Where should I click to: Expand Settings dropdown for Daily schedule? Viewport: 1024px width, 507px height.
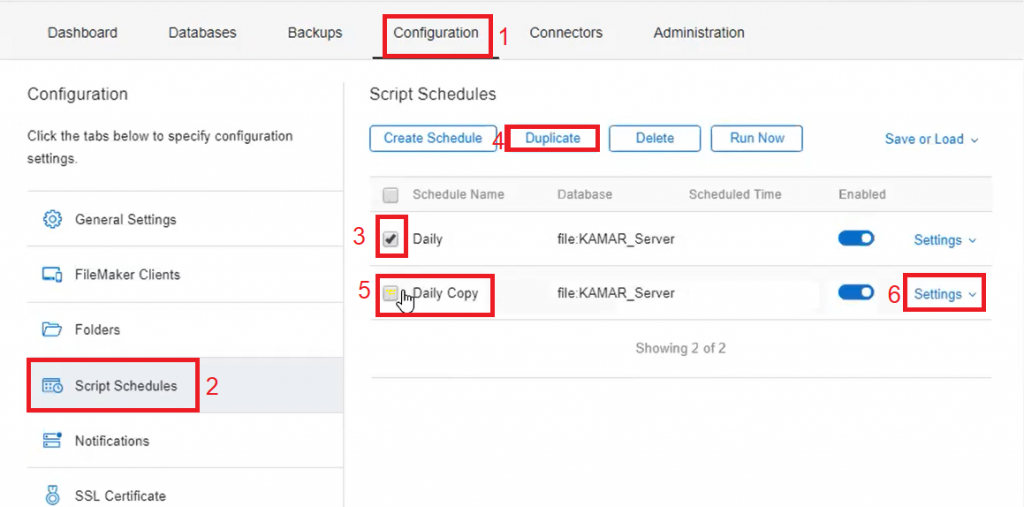(944, 240)
